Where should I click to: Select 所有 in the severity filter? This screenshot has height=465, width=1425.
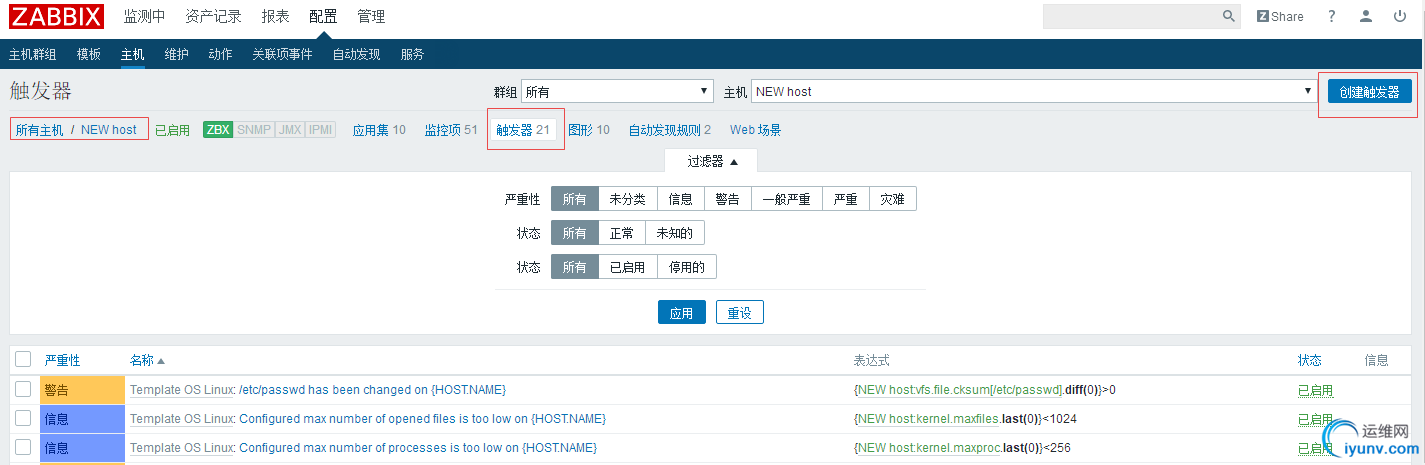575,199
